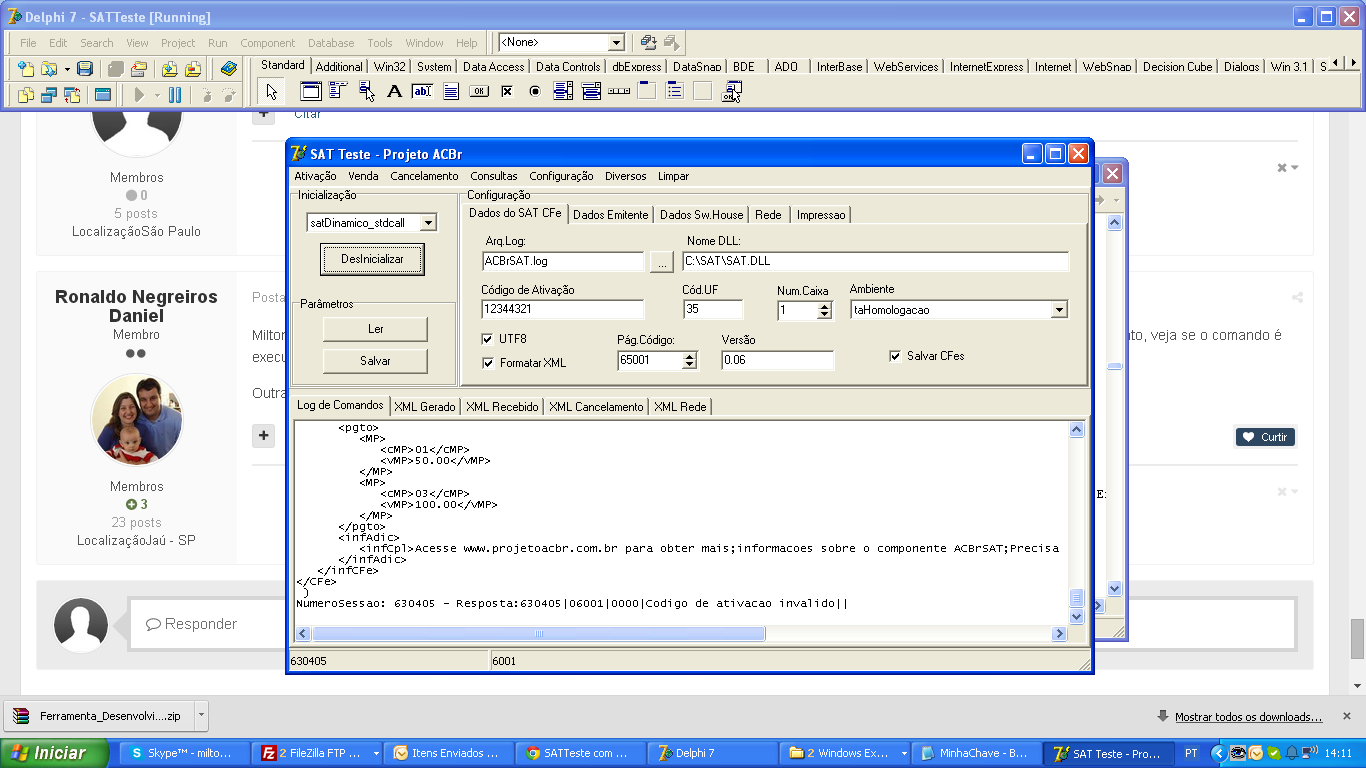
Task: Open Cancelamento menu
Action: pos(424,176)
